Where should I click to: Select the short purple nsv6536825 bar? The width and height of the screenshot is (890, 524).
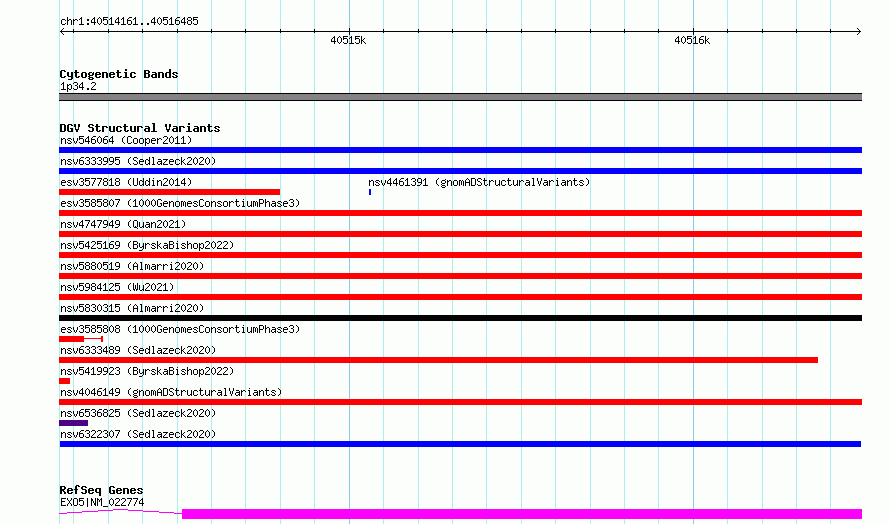pyautogui.click(x=73, y=423)
